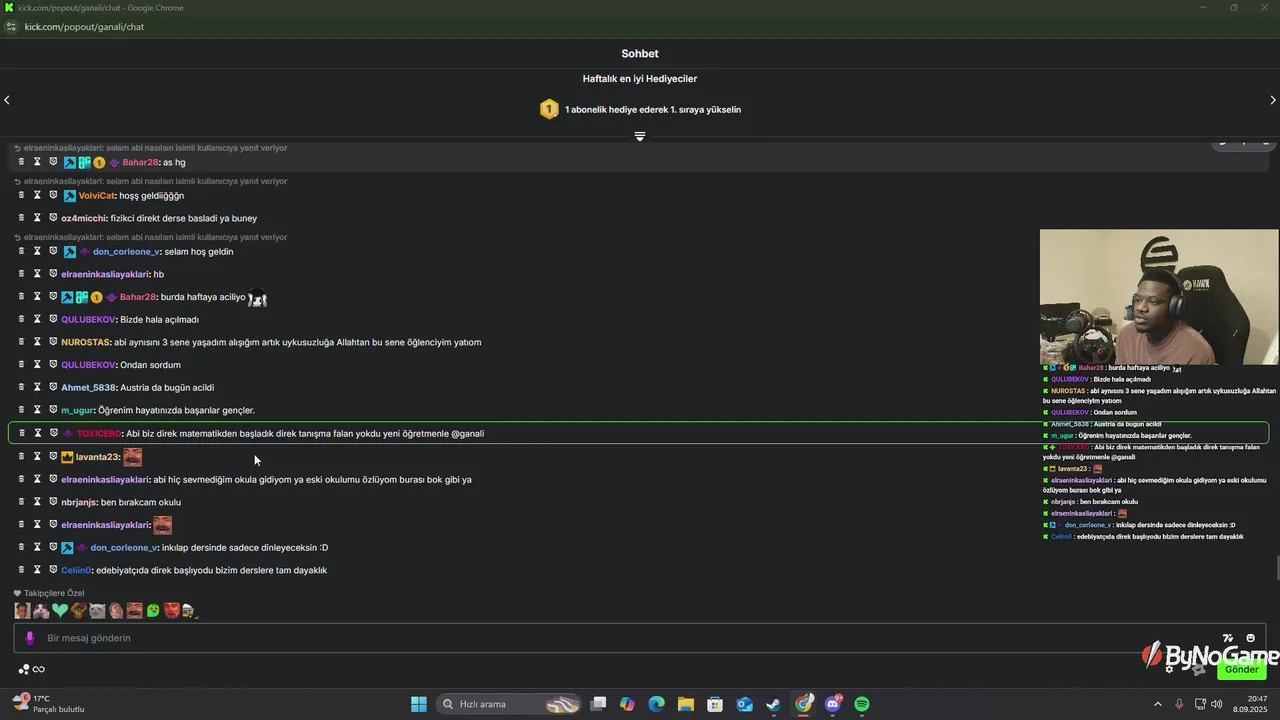Screen dimensions: 1280x720
Task: Select the white cat emote
Action: (x=97, y=610)
